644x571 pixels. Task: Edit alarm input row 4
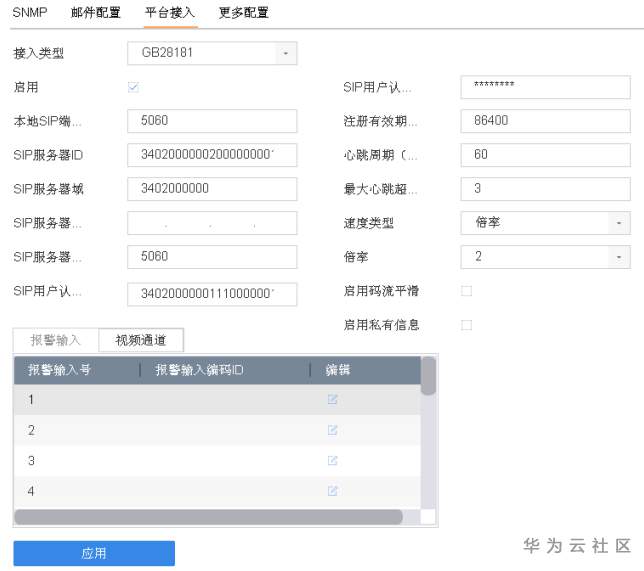332,490
